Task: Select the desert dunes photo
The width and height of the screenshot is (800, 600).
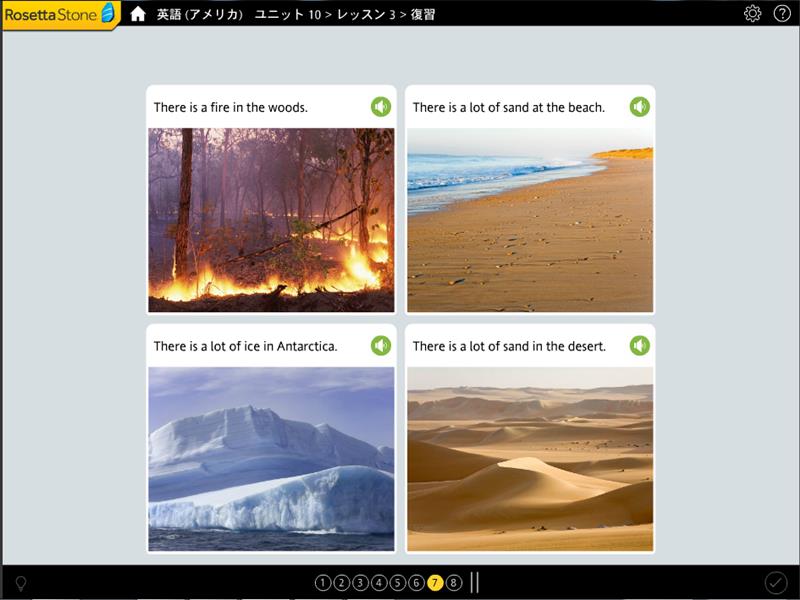Action: (x=530, y=459)
